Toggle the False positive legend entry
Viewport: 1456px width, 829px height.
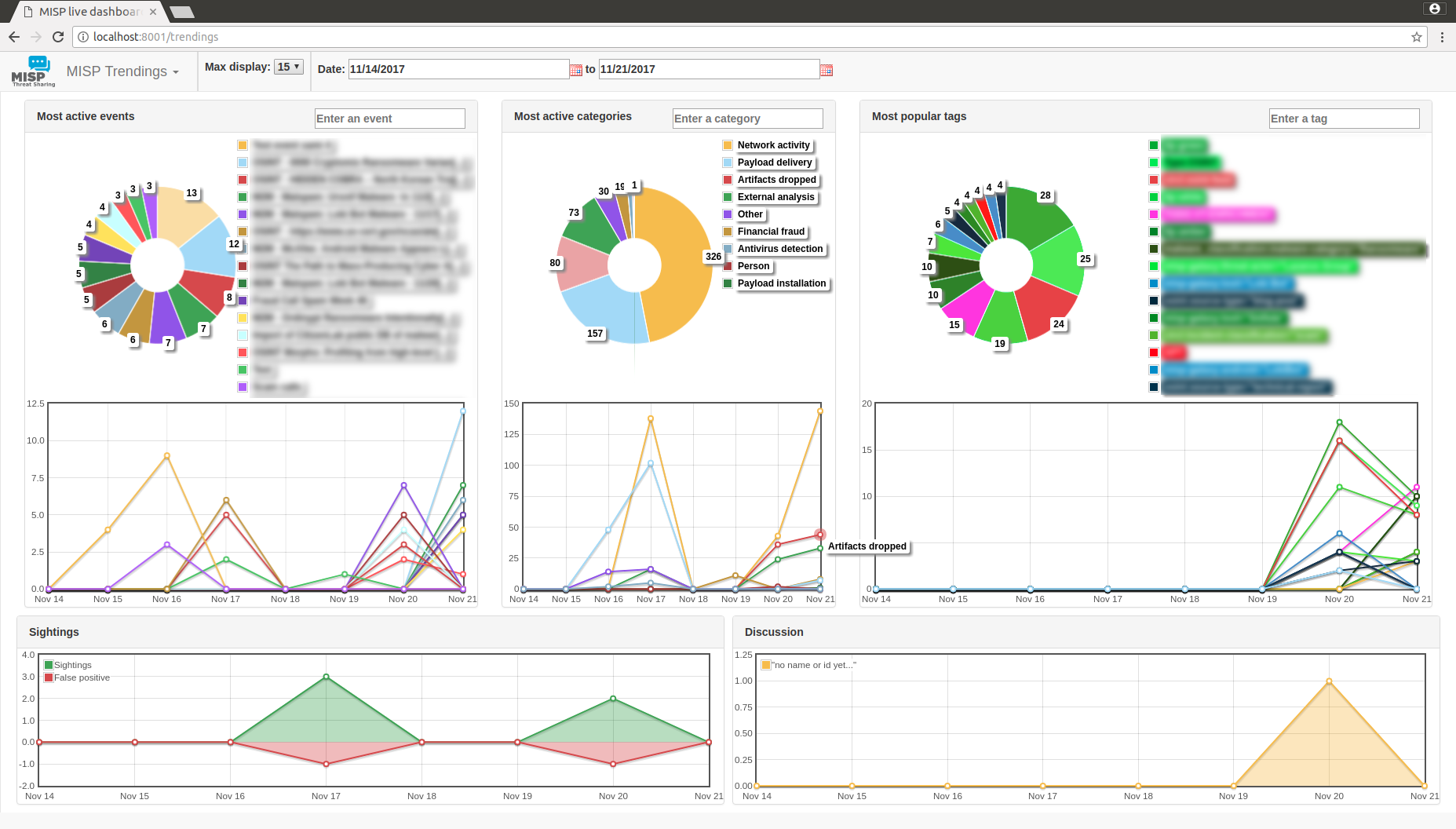pos(78,677)
